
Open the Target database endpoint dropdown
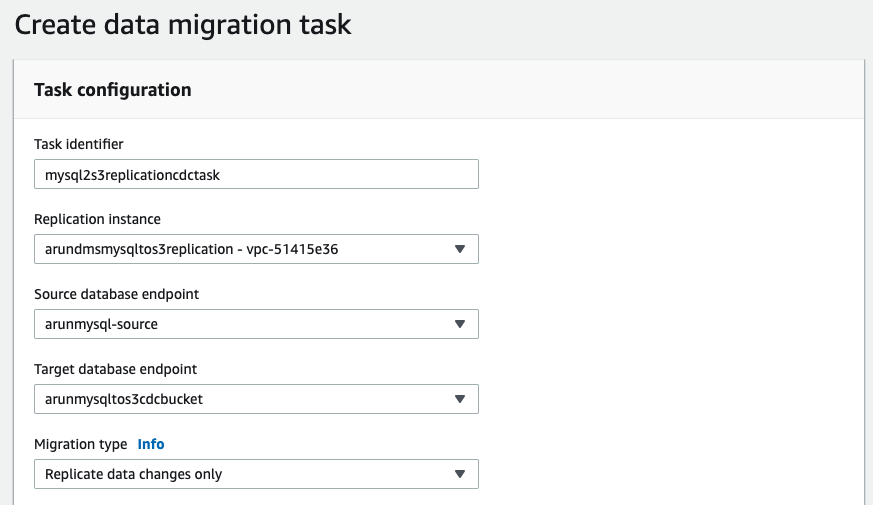coord(255,399)
